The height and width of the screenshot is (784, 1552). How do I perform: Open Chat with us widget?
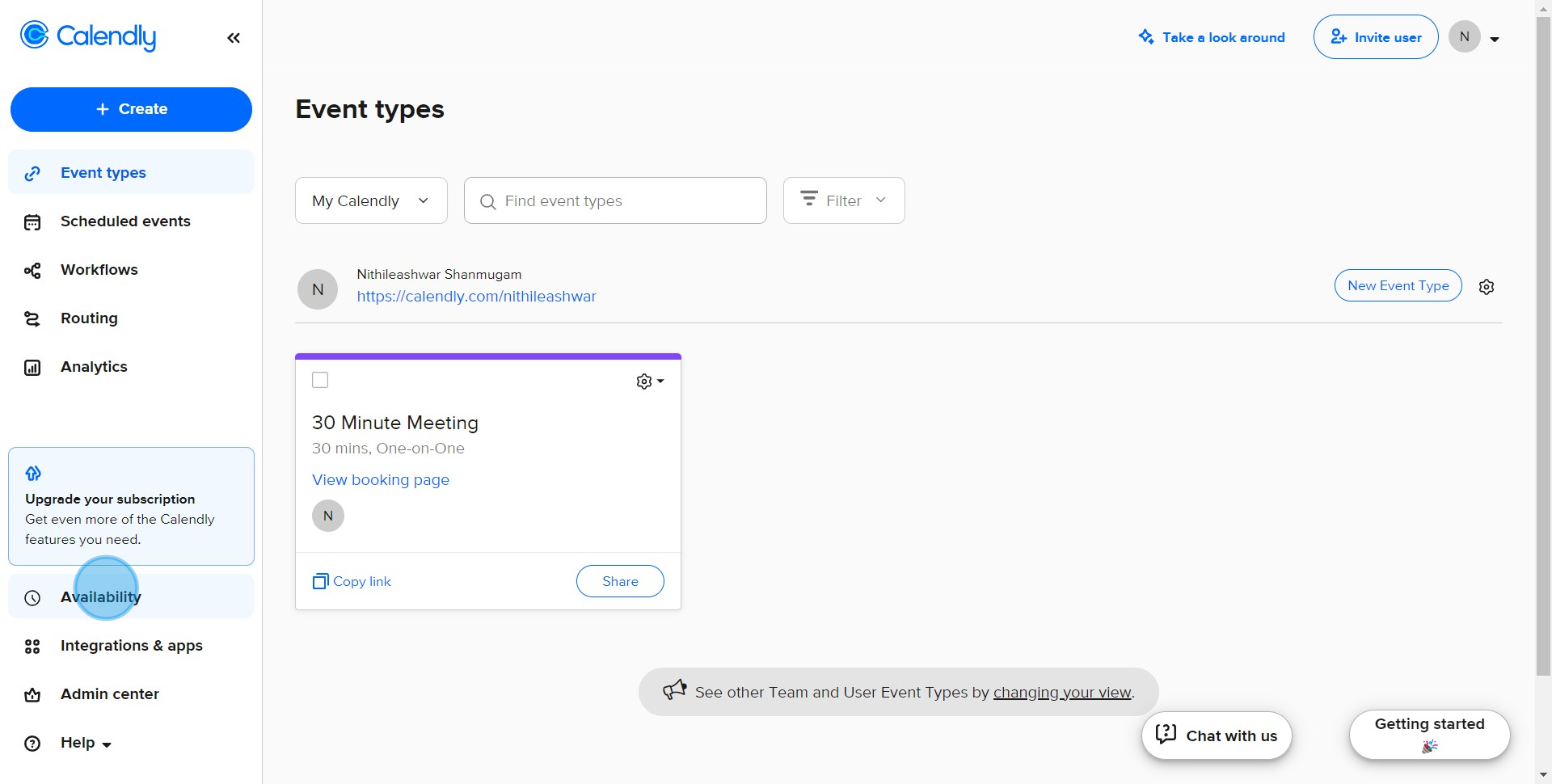[x=1217, y=736]
